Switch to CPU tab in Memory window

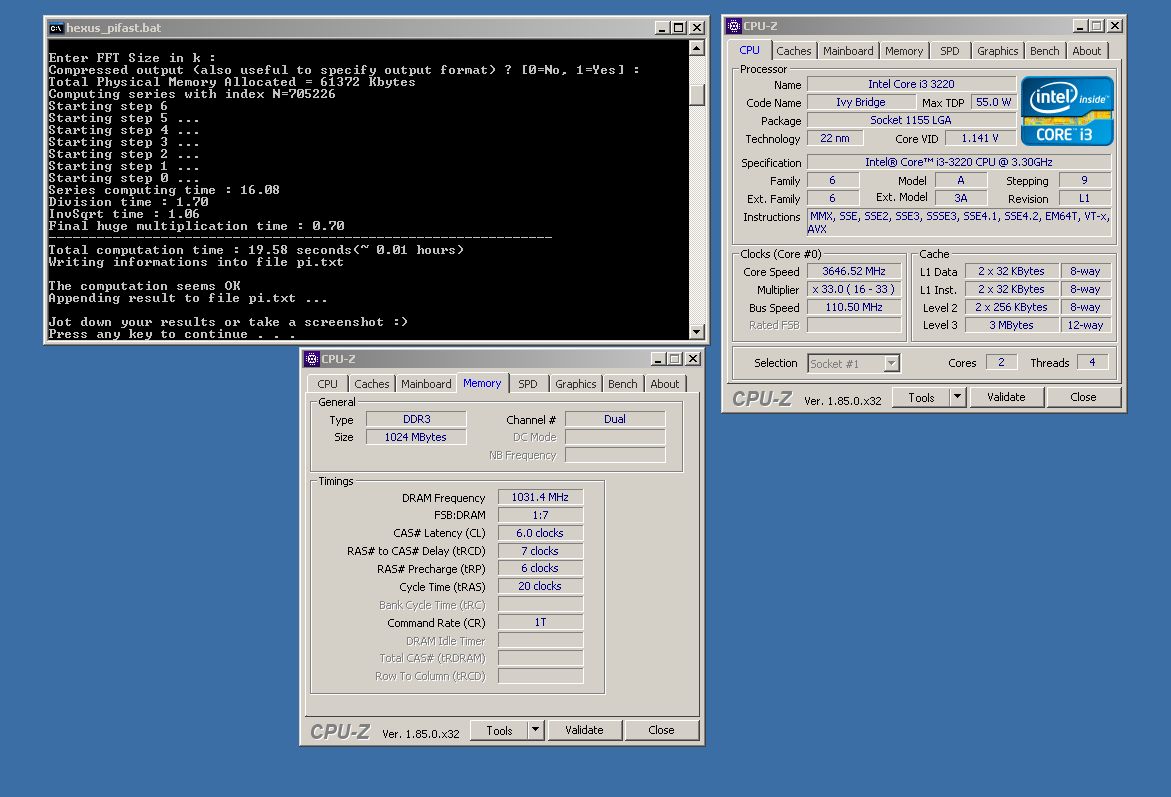coord(327,384)
